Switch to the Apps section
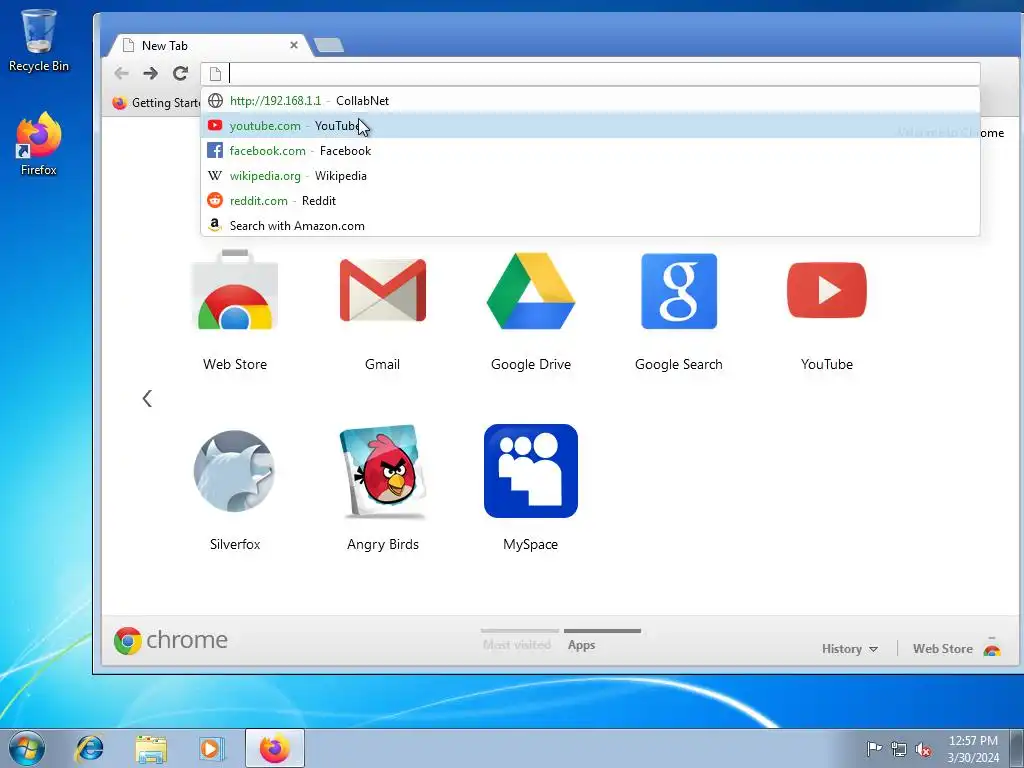Viewport: 1024px width, 768px height. click(581, 645)
